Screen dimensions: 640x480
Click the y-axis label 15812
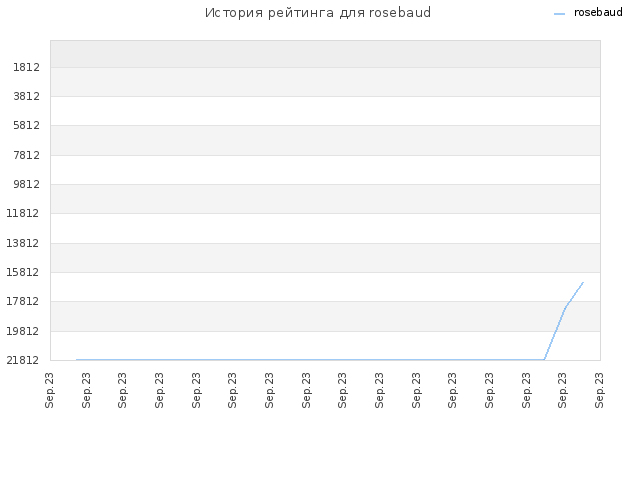(23, 272)
